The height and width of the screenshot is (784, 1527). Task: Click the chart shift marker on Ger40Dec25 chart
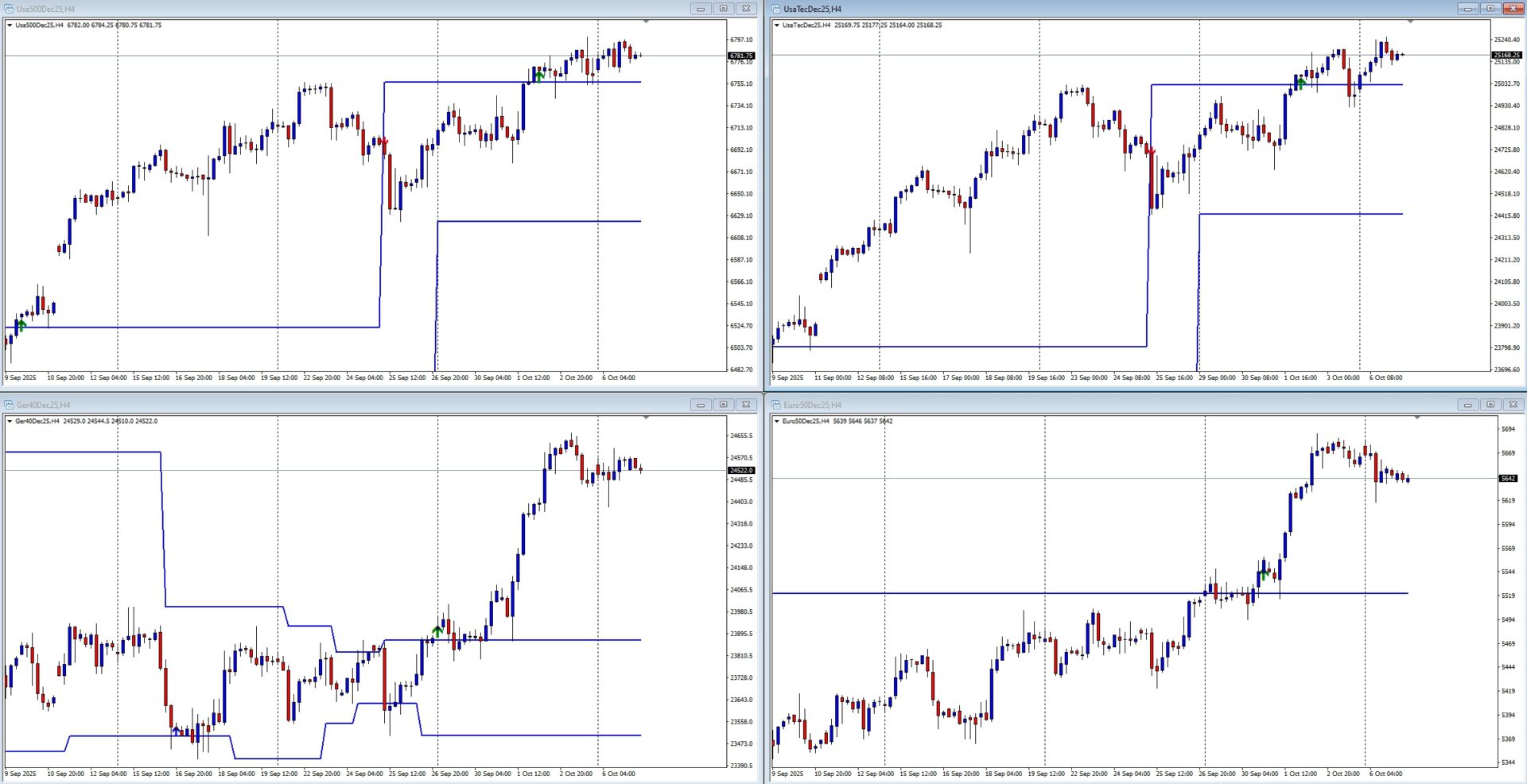(646, 417)
